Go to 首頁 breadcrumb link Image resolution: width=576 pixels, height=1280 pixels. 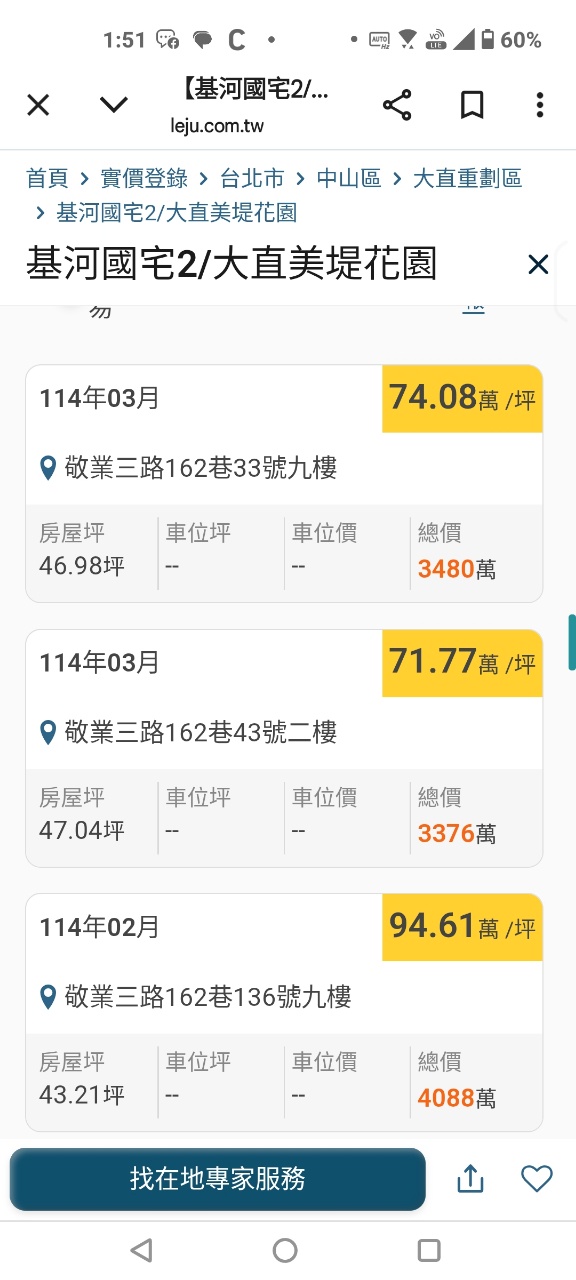[47, 179]
